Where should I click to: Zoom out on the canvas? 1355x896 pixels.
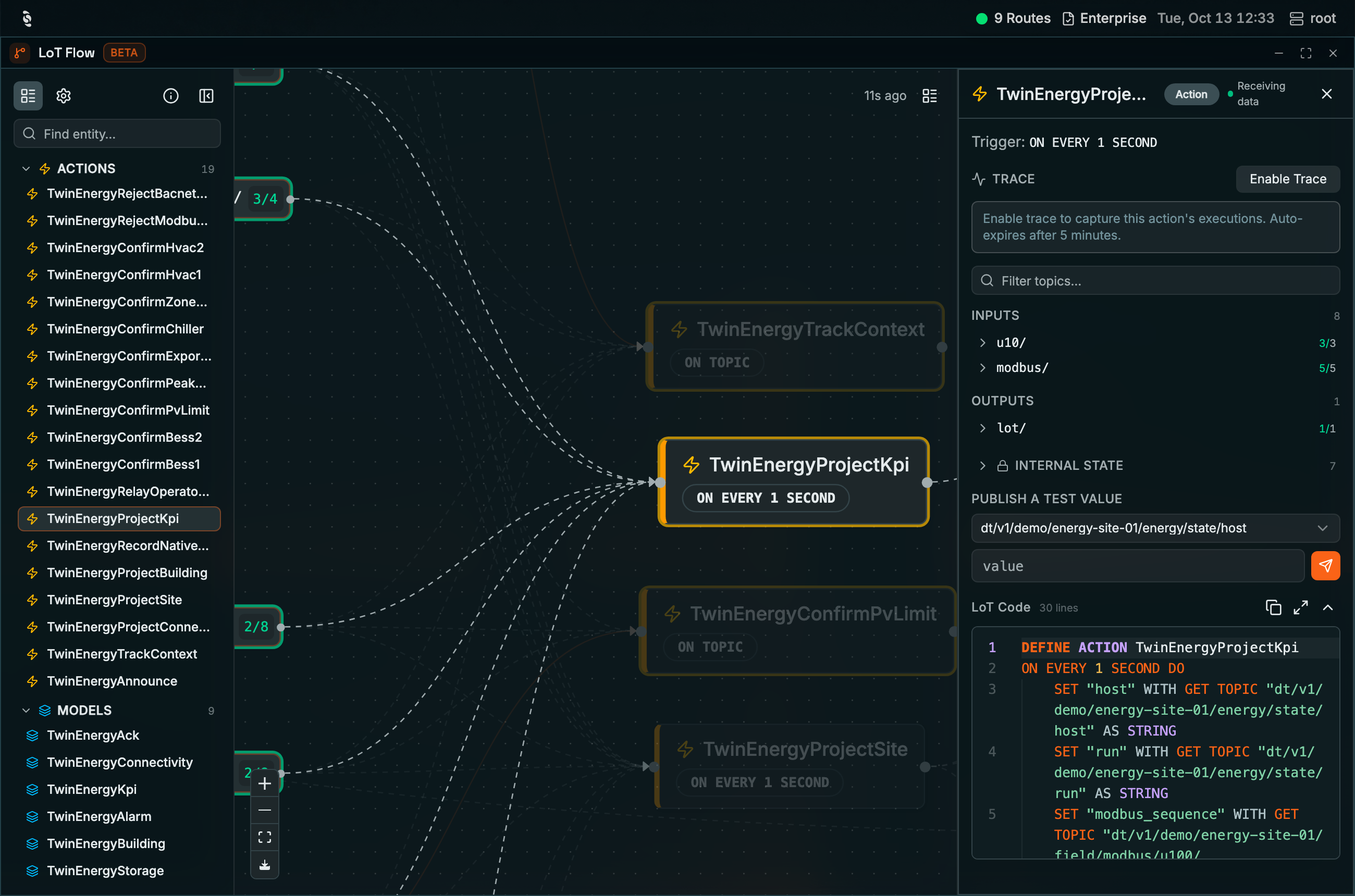click(x=265, y=810)
